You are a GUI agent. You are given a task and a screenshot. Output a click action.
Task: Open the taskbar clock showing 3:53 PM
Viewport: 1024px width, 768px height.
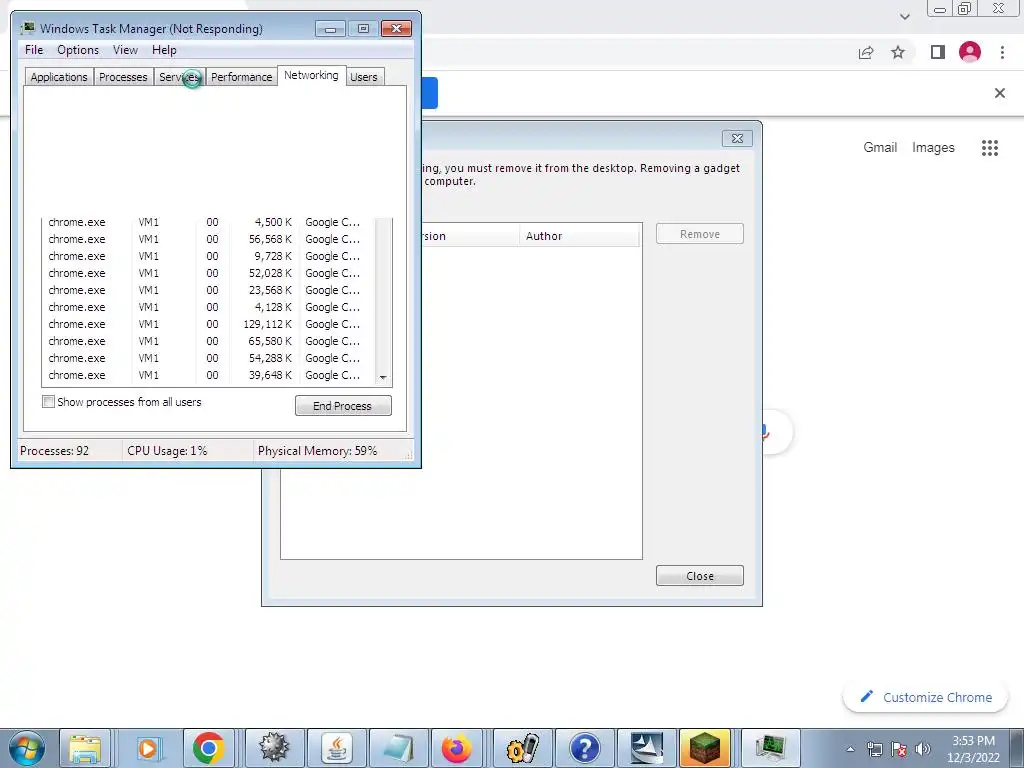coord(973,749)
